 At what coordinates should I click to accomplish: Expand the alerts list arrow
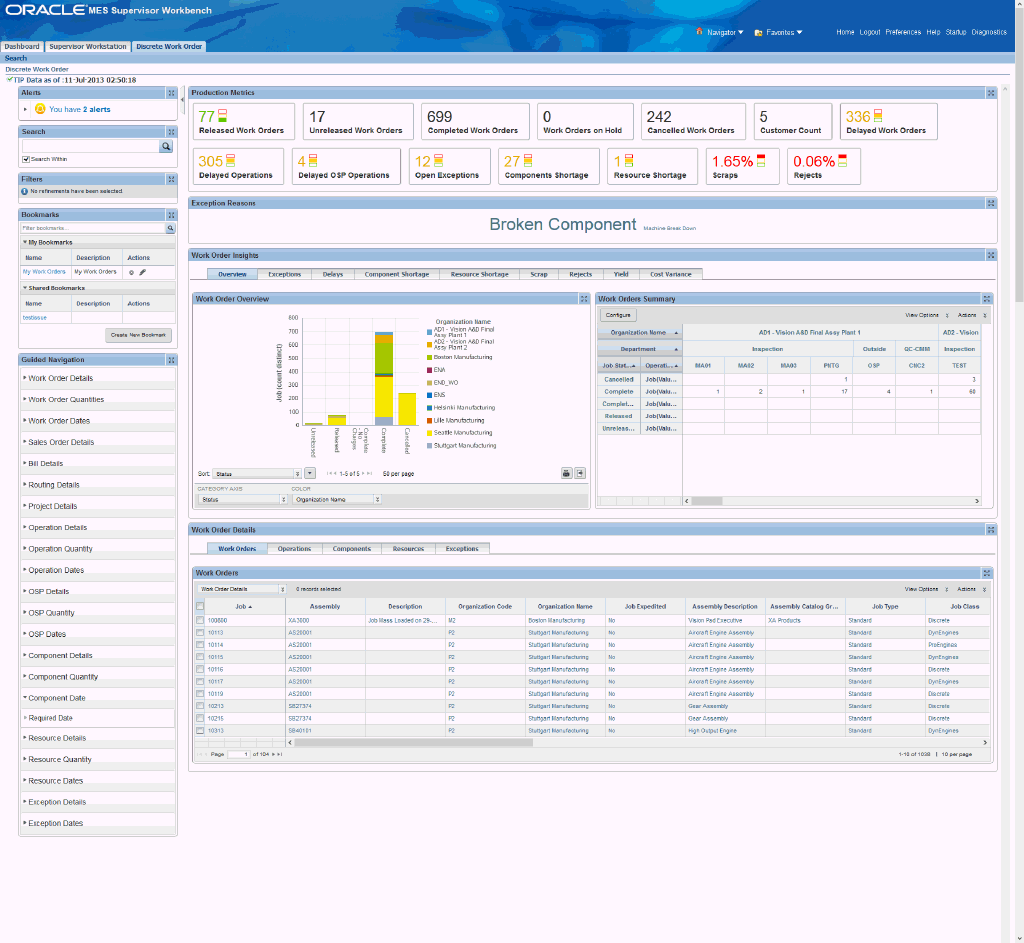click(x=25, y=109)
